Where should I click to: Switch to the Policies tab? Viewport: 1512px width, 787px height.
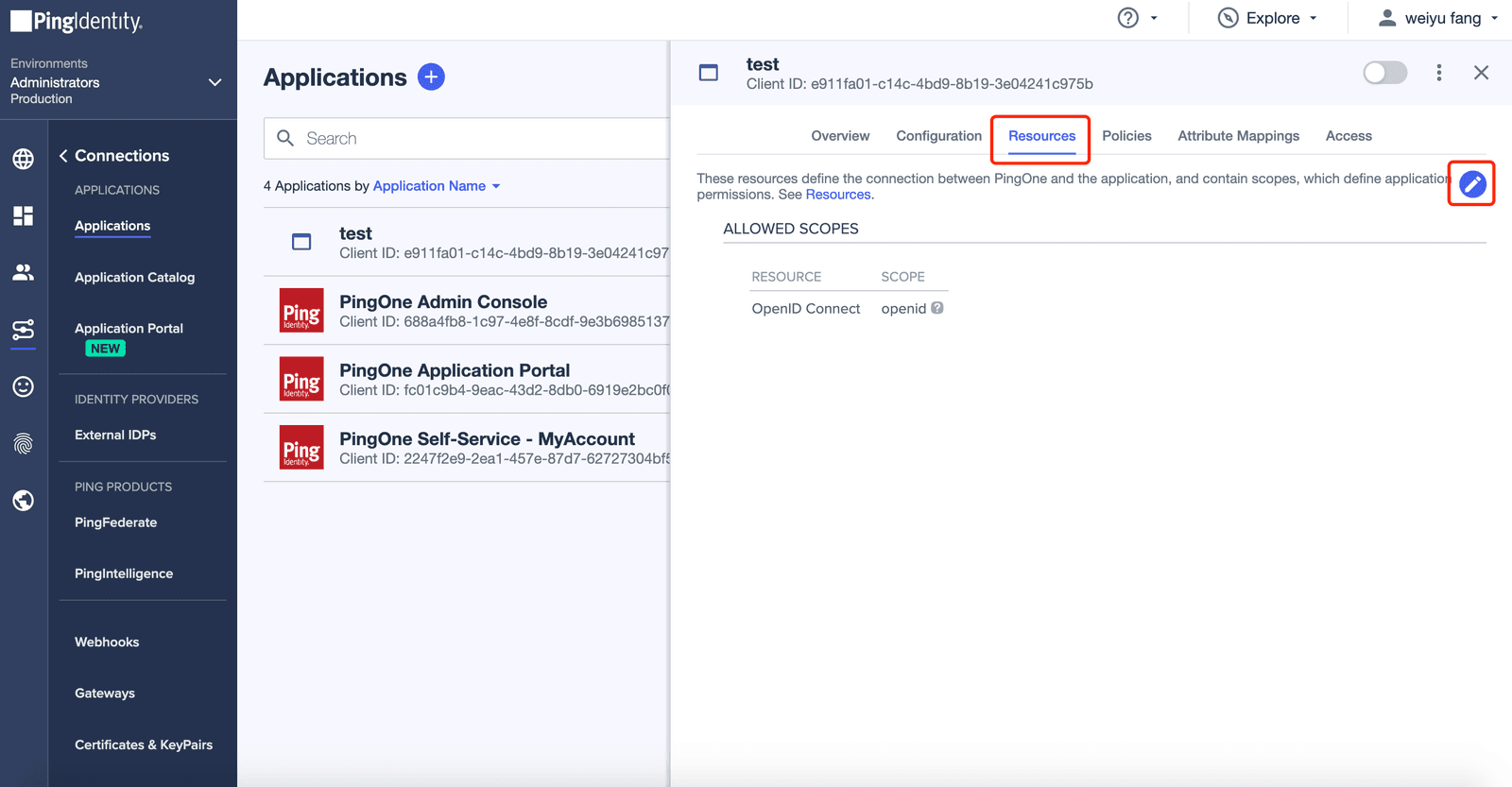tap(1126, 136)
